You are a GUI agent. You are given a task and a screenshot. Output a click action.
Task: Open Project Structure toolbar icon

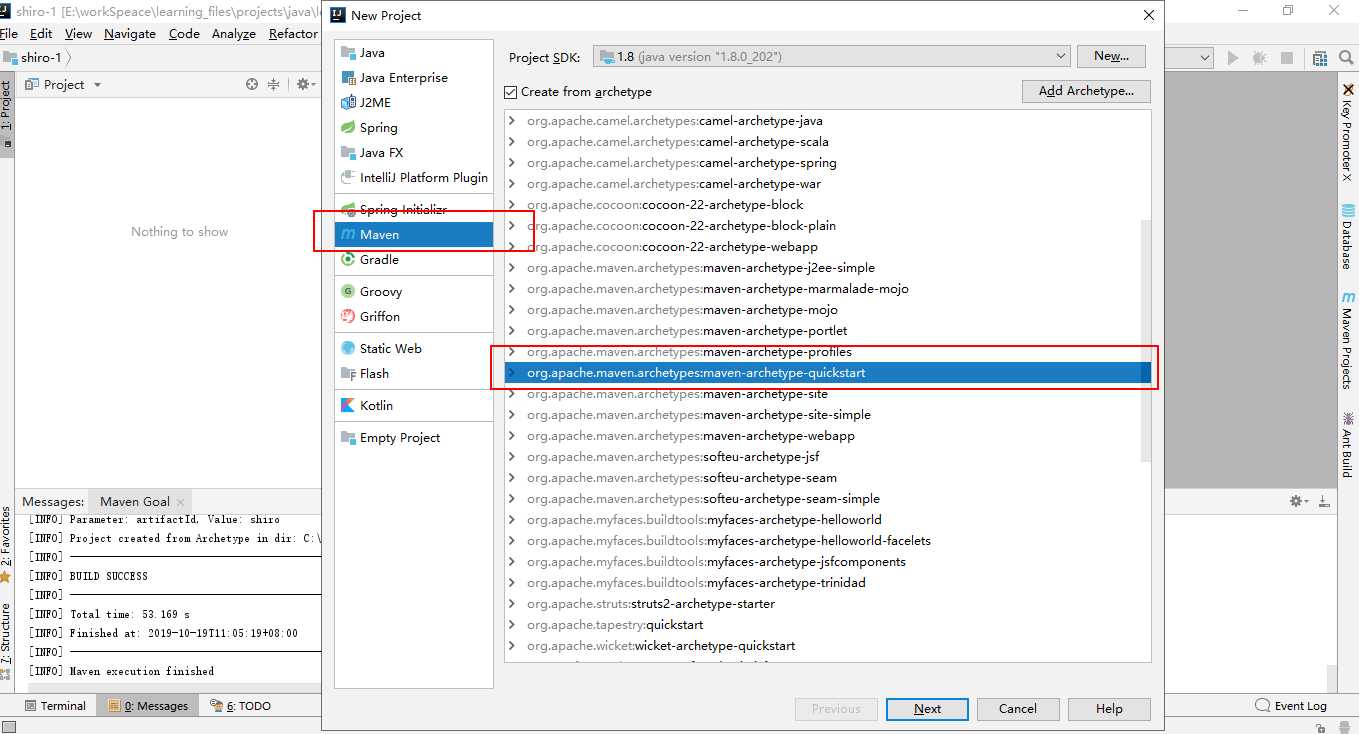pyautogui.click(x=1320, y=59)
